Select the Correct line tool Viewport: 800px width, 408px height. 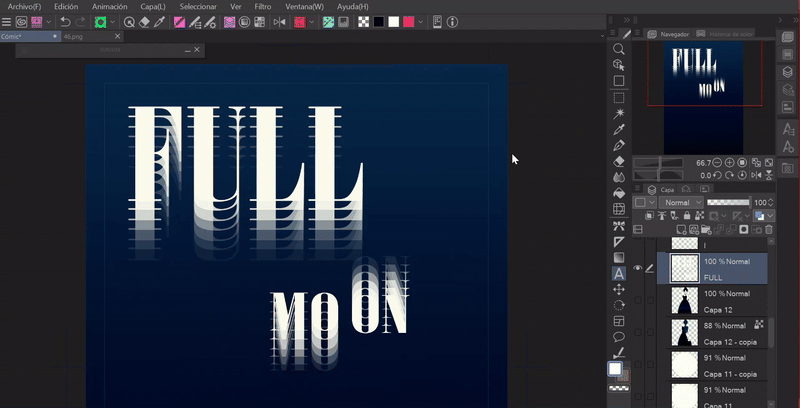tap(618, 353)
